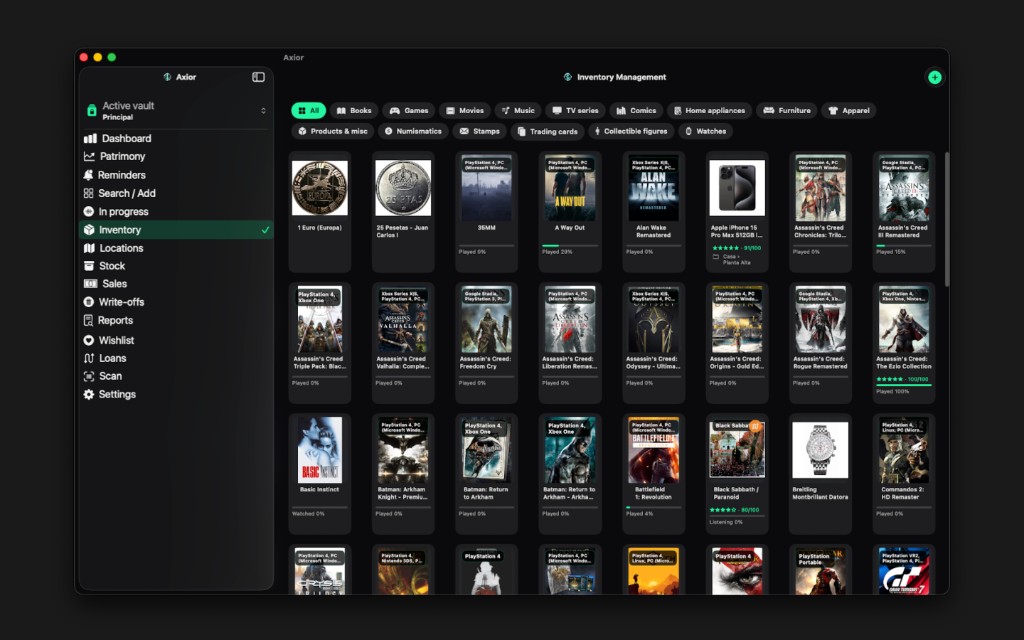This screenshot has width=1024, height=640.
Task: Filter inventory by Stamps
Action: click(479, 131)
